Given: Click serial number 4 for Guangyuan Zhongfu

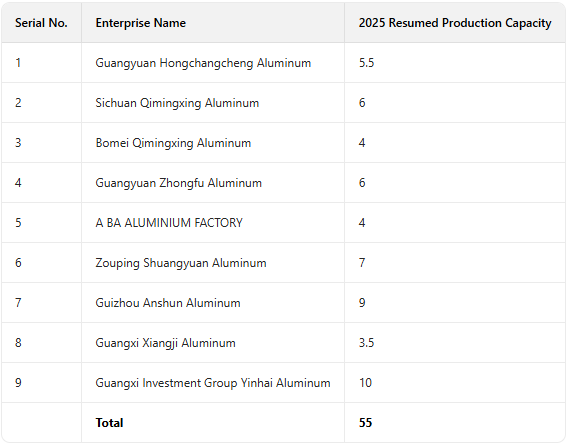Looking at the screenshot, I should tap(18, 182).
